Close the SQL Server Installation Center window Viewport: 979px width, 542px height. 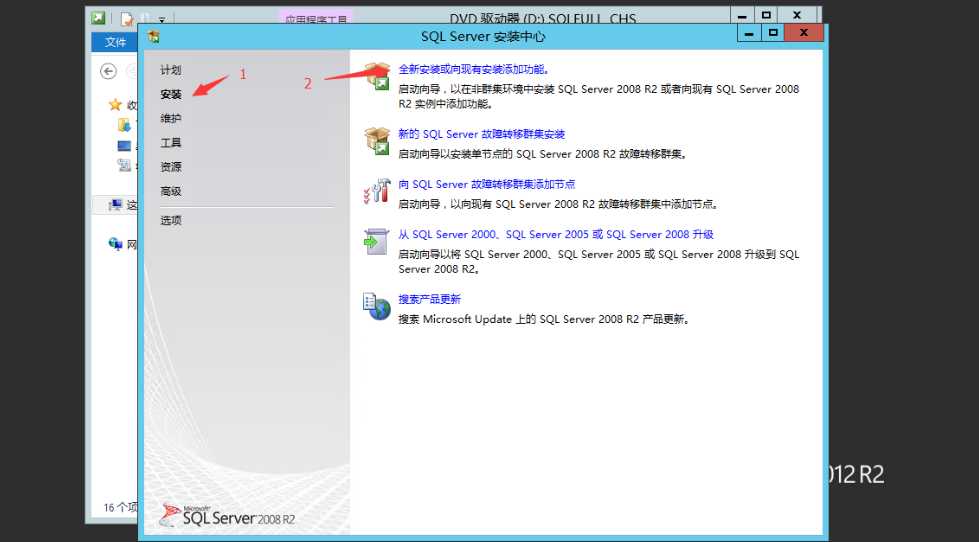pos(804,33)
